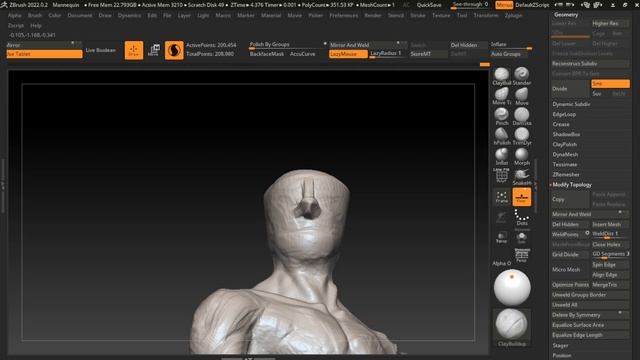The image size is (640, 360).
Task: Toggle the Floor grid button
Action: click(522, 197)
